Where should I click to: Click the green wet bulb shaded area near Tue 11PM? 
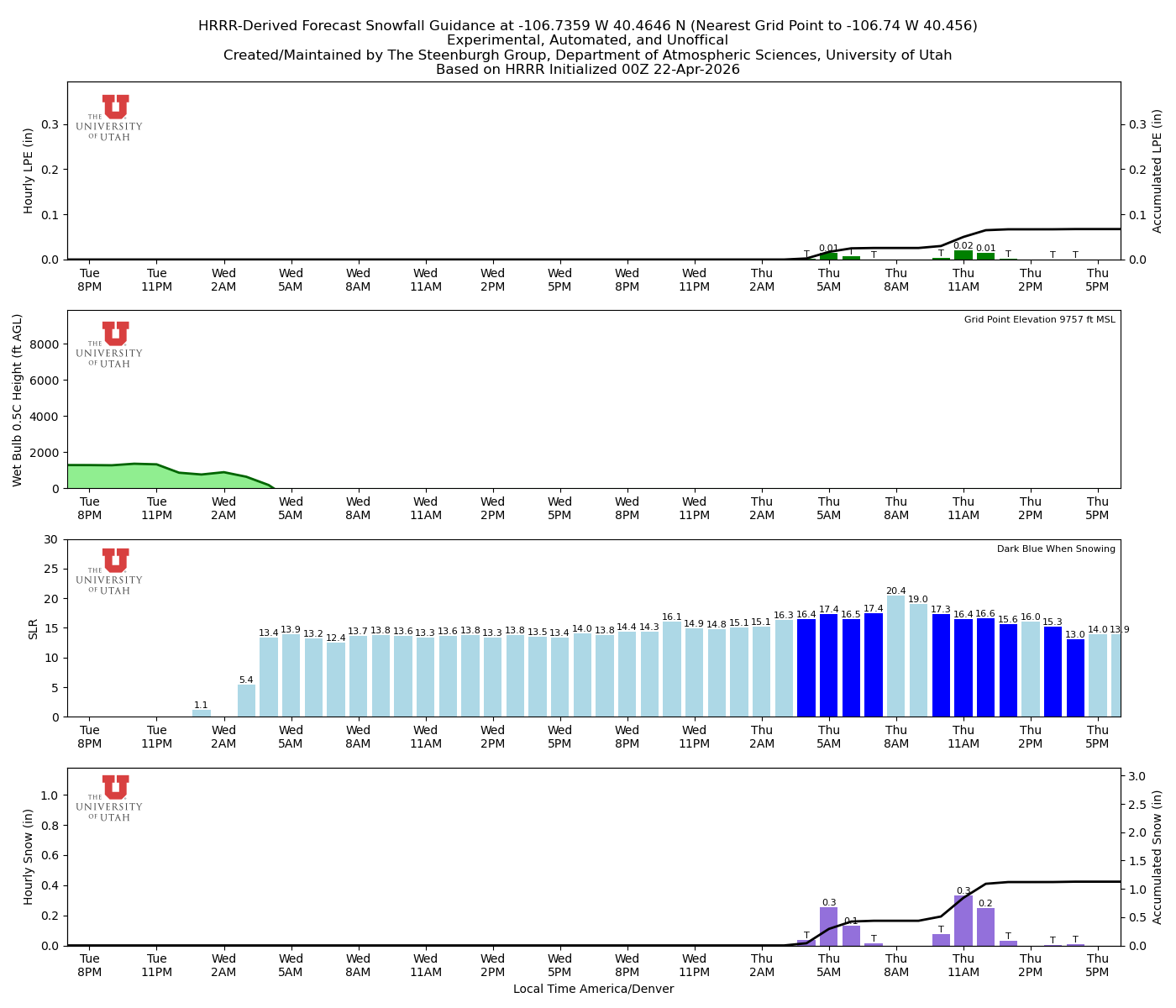click(155, 476)
